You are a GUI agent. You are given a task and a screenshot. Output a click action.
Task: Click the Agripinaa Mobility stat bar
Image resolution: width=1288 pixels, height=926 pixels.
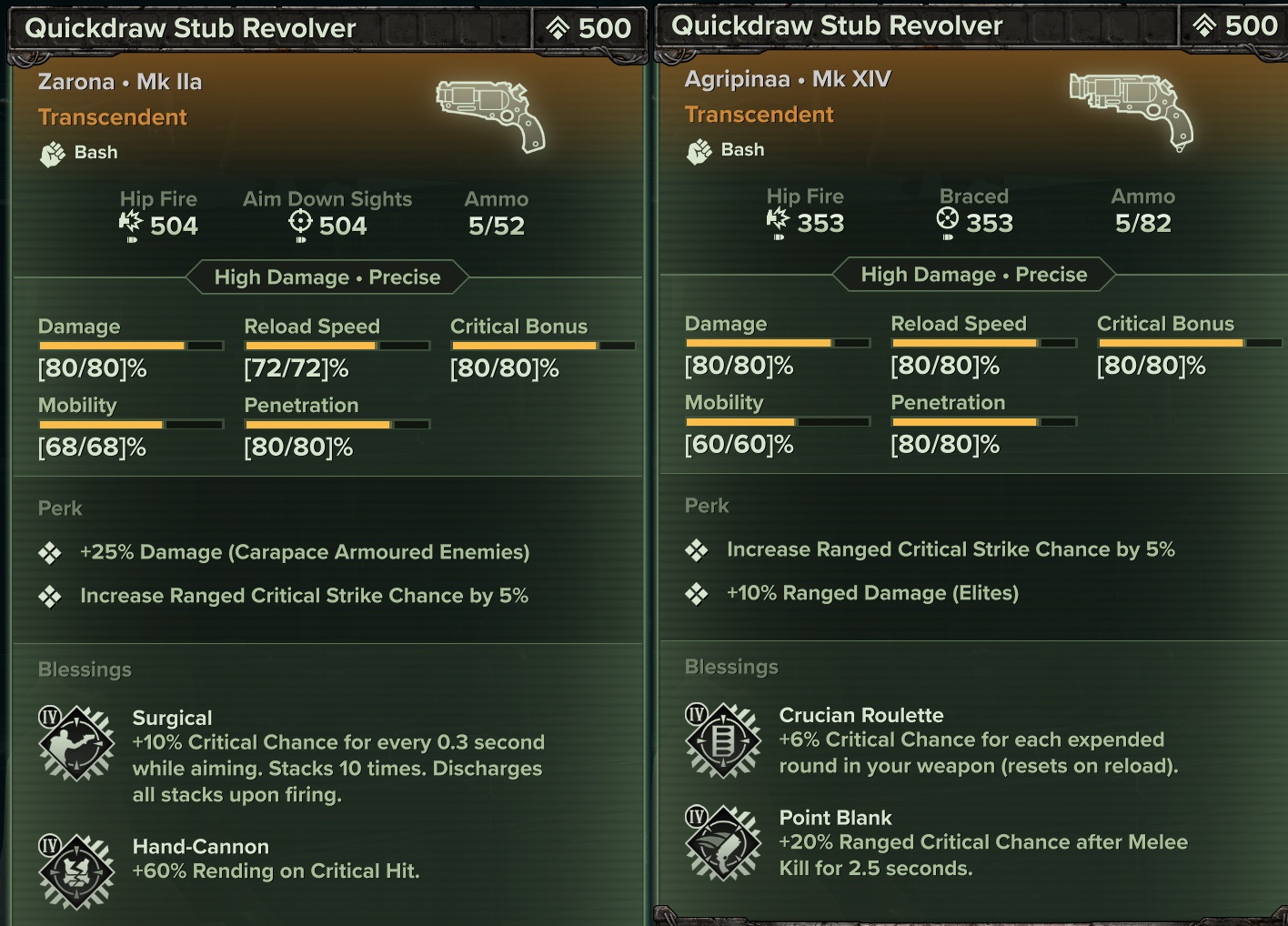[x=777, y=422]
